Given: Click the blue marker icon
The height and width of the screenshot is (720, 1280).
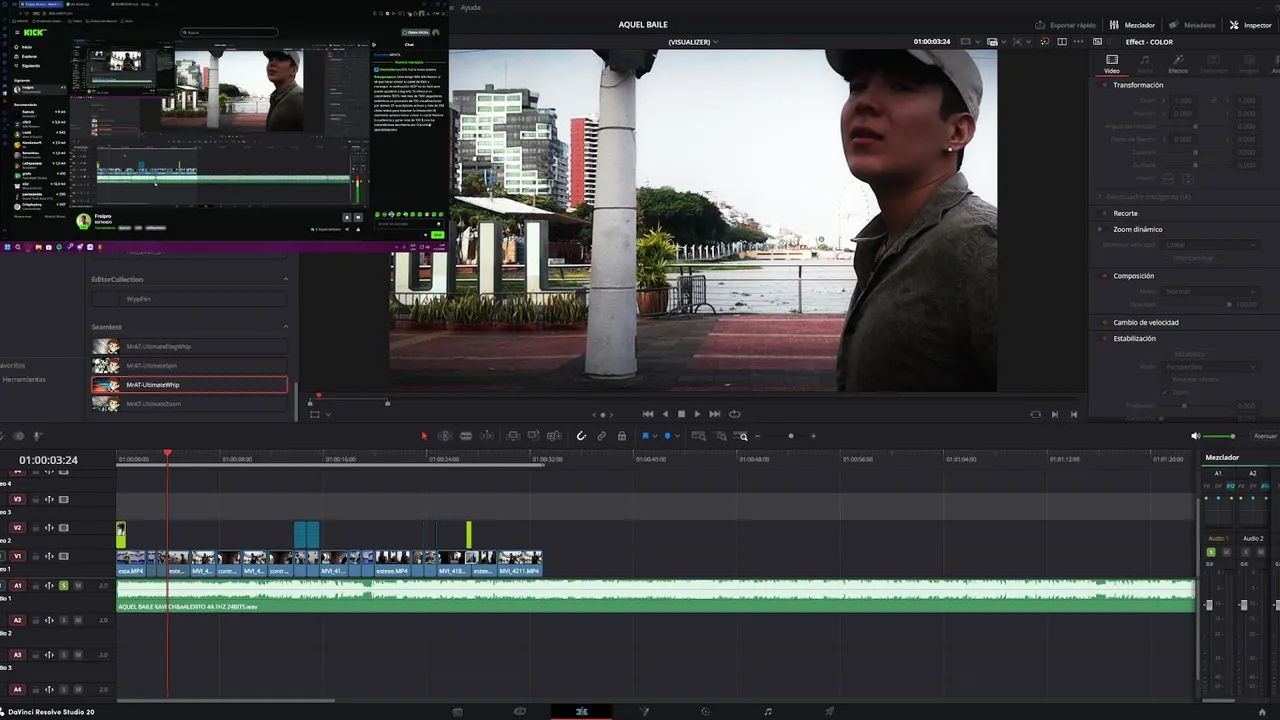Looking at the screenshot, I should click(667, 436).
